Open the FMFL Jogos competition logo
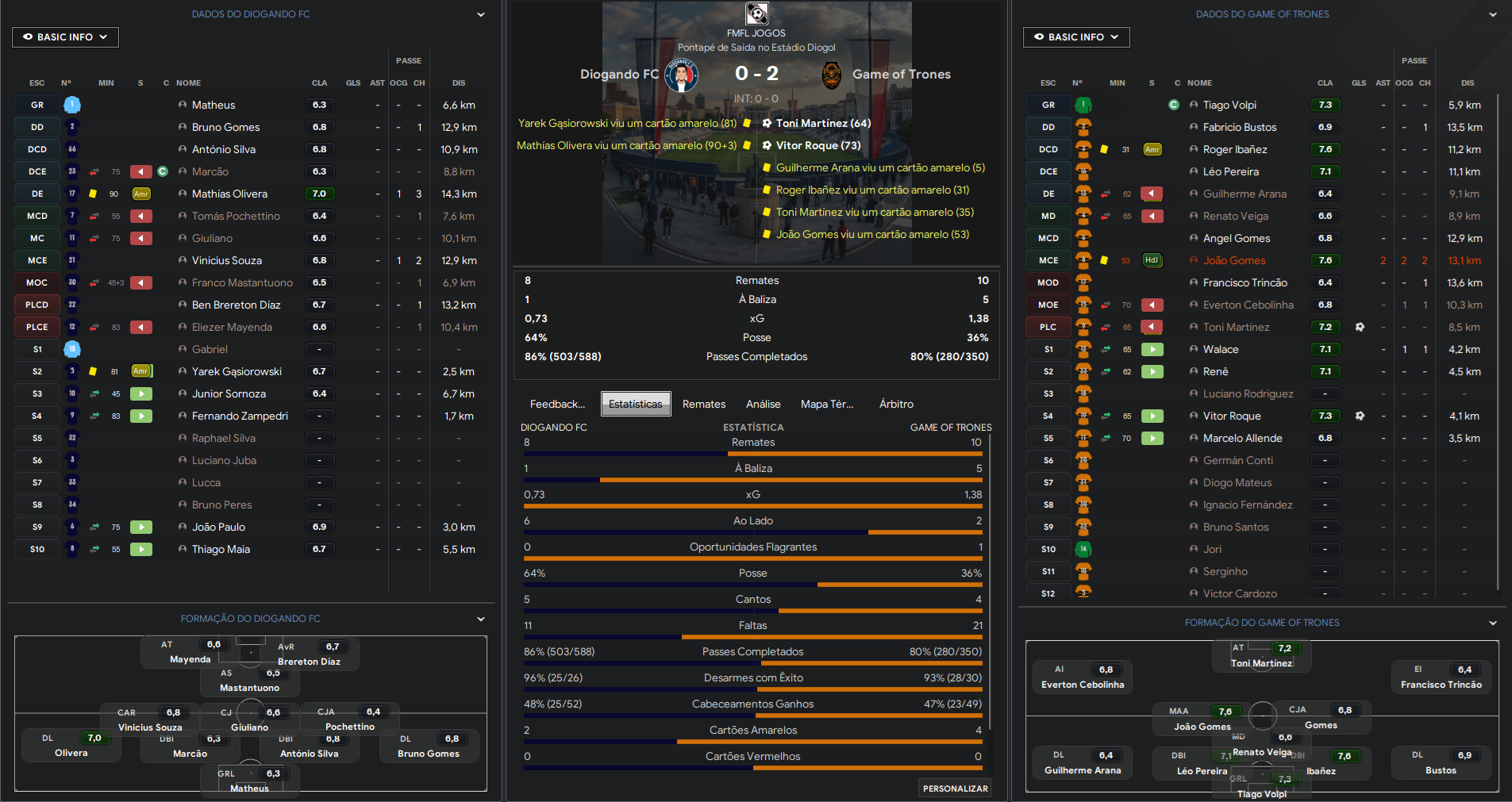1512x802 pixels. point(756,13)
